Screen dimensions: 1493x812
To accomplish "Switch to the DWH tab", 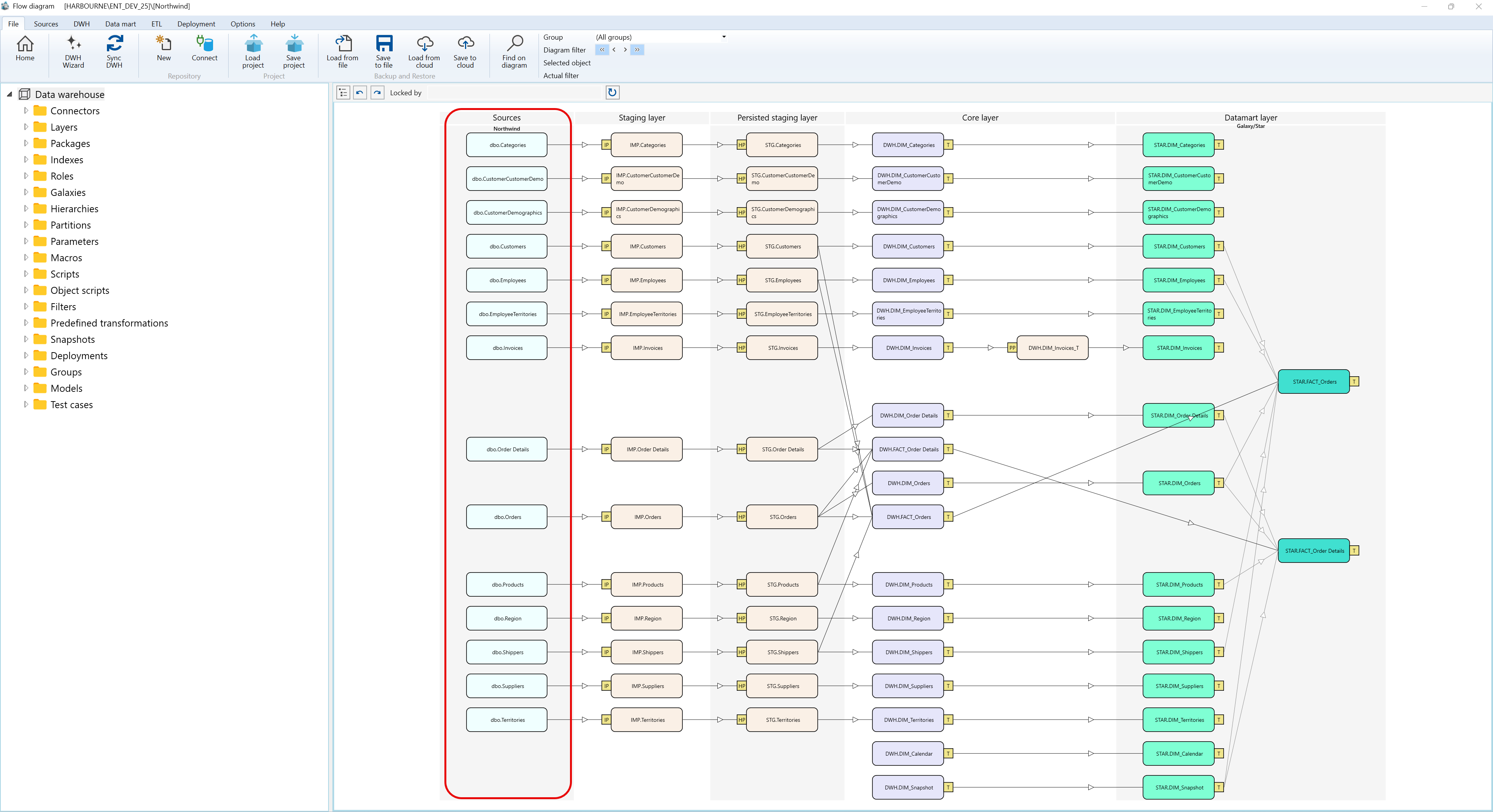I will [x=82, y=24].
